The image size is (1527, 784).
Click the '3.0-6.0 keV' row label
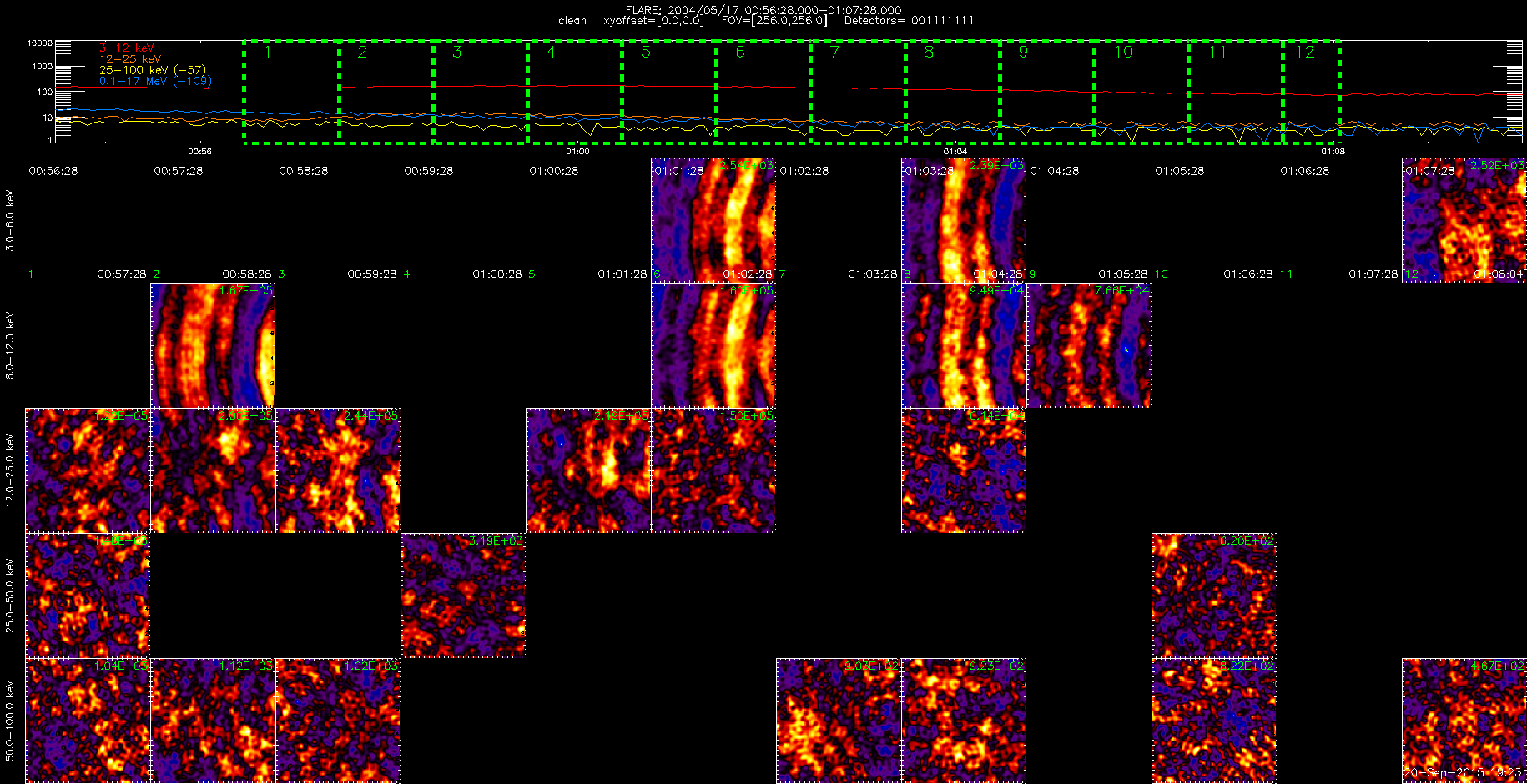(x=10, y=220)
